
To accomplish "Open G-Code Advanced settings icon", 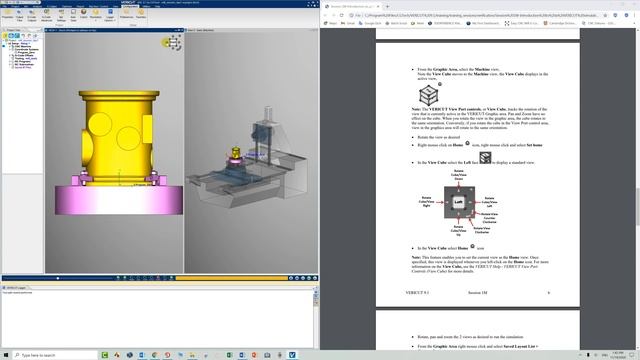I will coord(47,15).
